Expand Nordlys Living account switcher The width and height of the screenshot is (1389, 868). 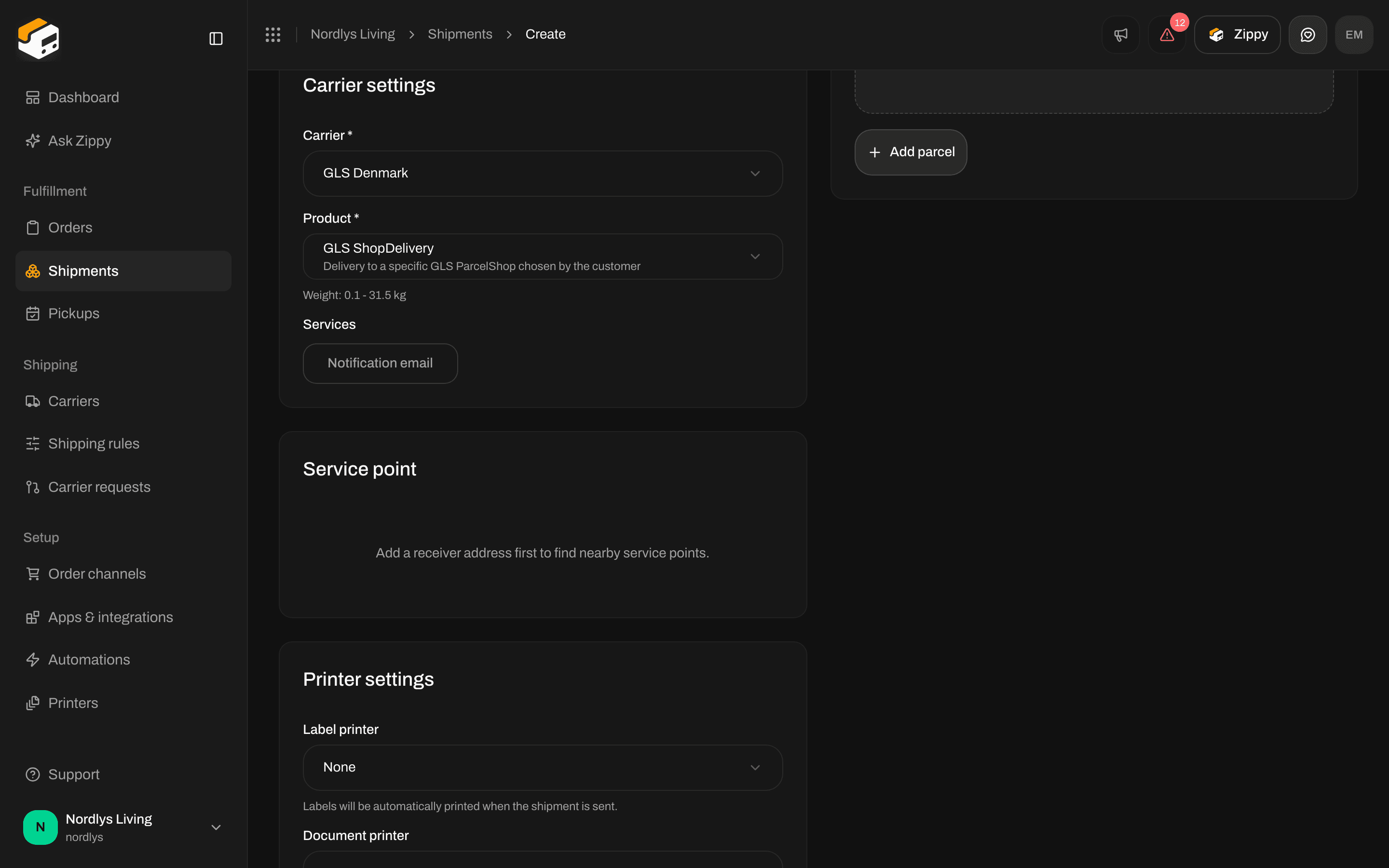[x=123, y=827]
